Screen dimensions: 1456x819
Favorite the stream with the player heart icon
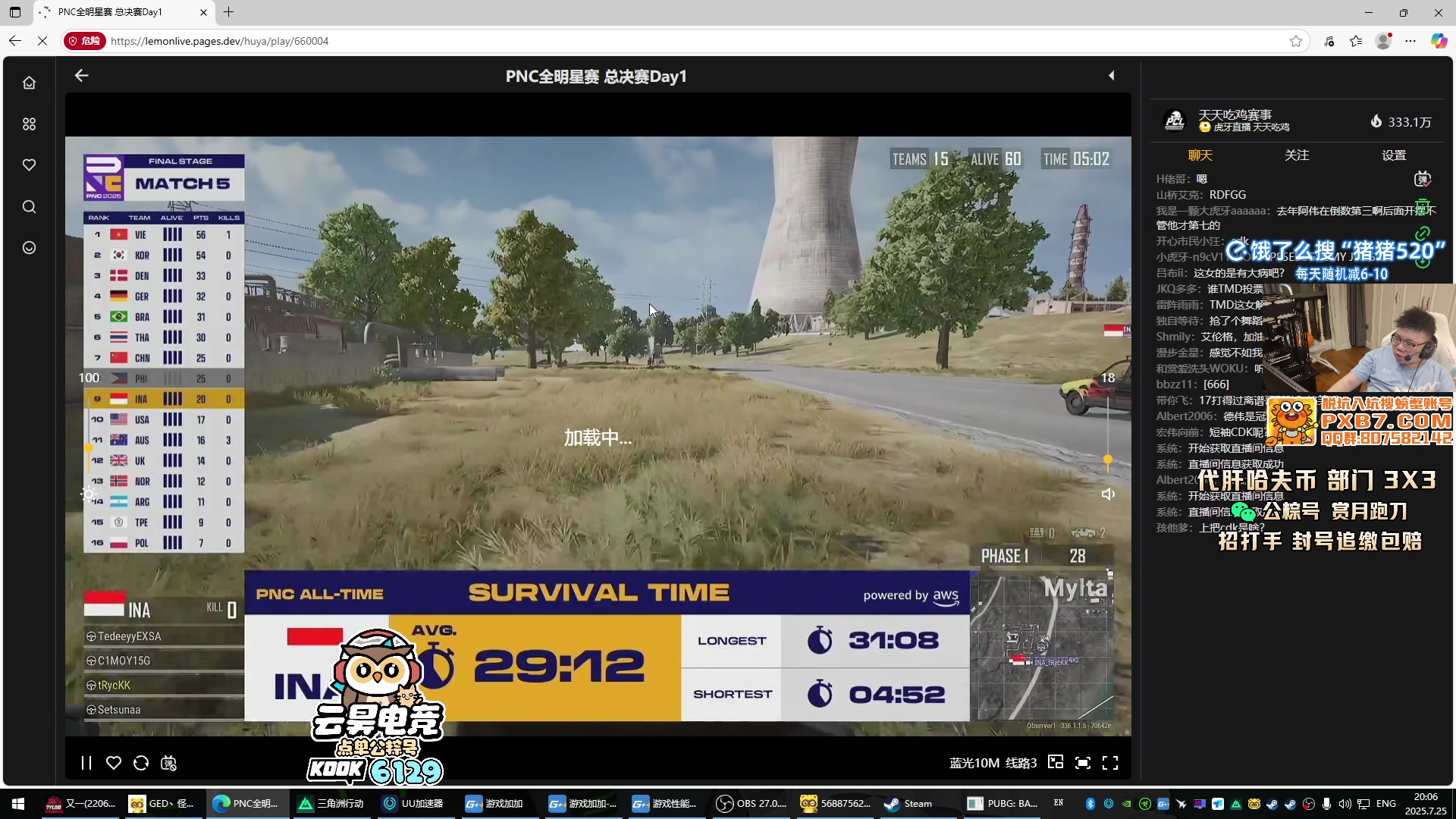114,763
